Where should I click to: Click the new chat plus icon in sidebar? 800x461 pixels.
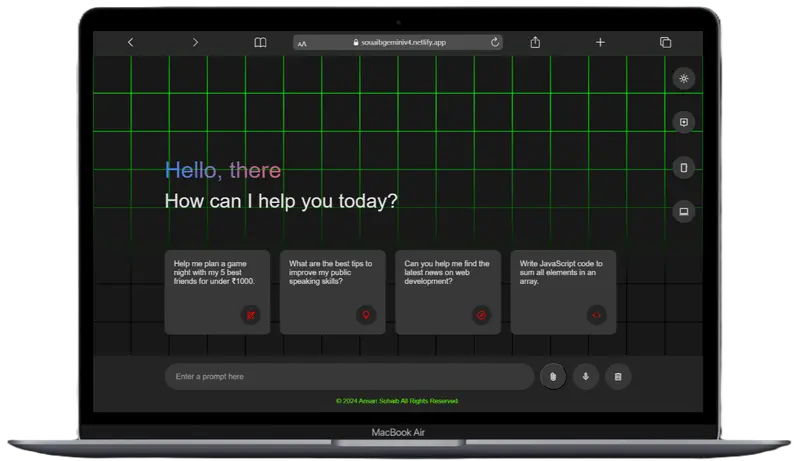point(684,122)
